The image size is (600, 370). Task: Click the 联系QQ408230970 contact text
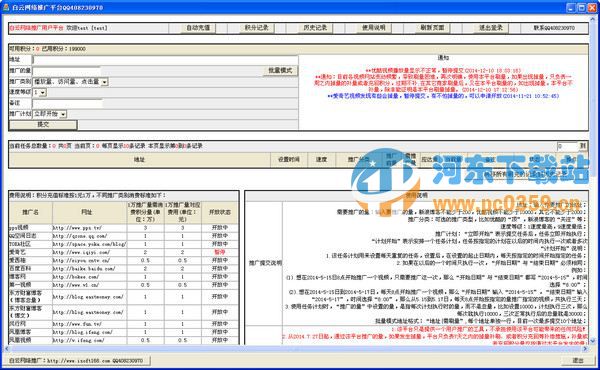pyautogui.click(x=554, y=28)
